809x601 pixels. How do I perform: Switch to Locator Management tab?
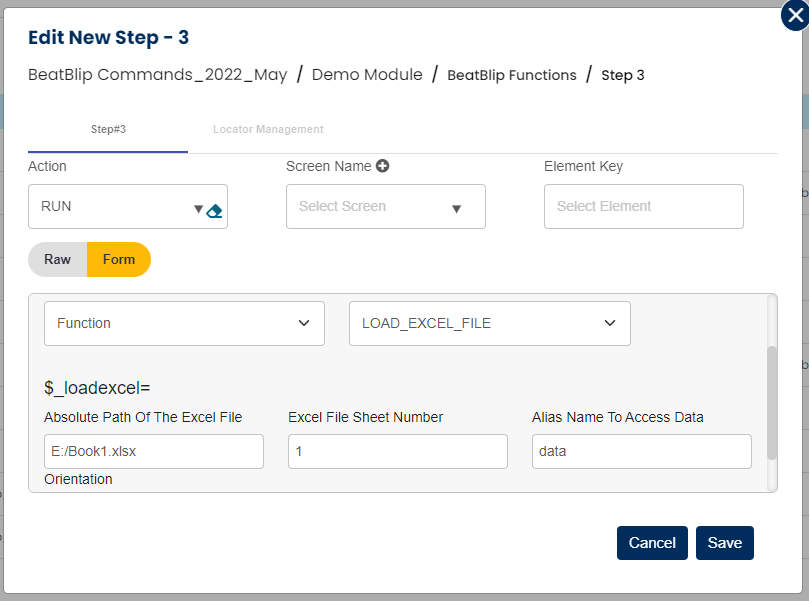(x=268, y=129)
